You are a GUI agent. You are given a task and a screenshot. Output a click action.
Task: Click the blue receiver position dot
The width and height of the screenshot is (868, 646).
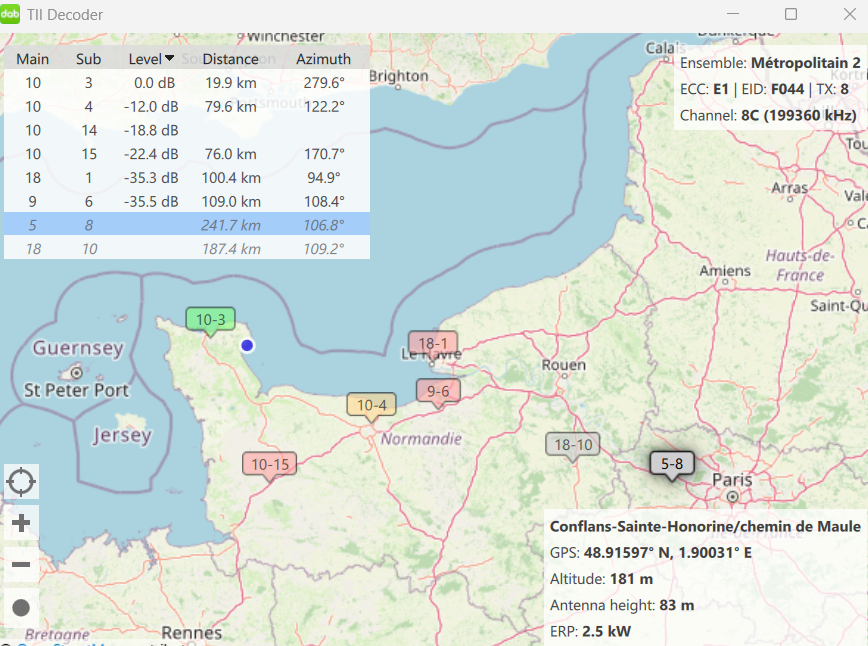(x=247, y=345)
